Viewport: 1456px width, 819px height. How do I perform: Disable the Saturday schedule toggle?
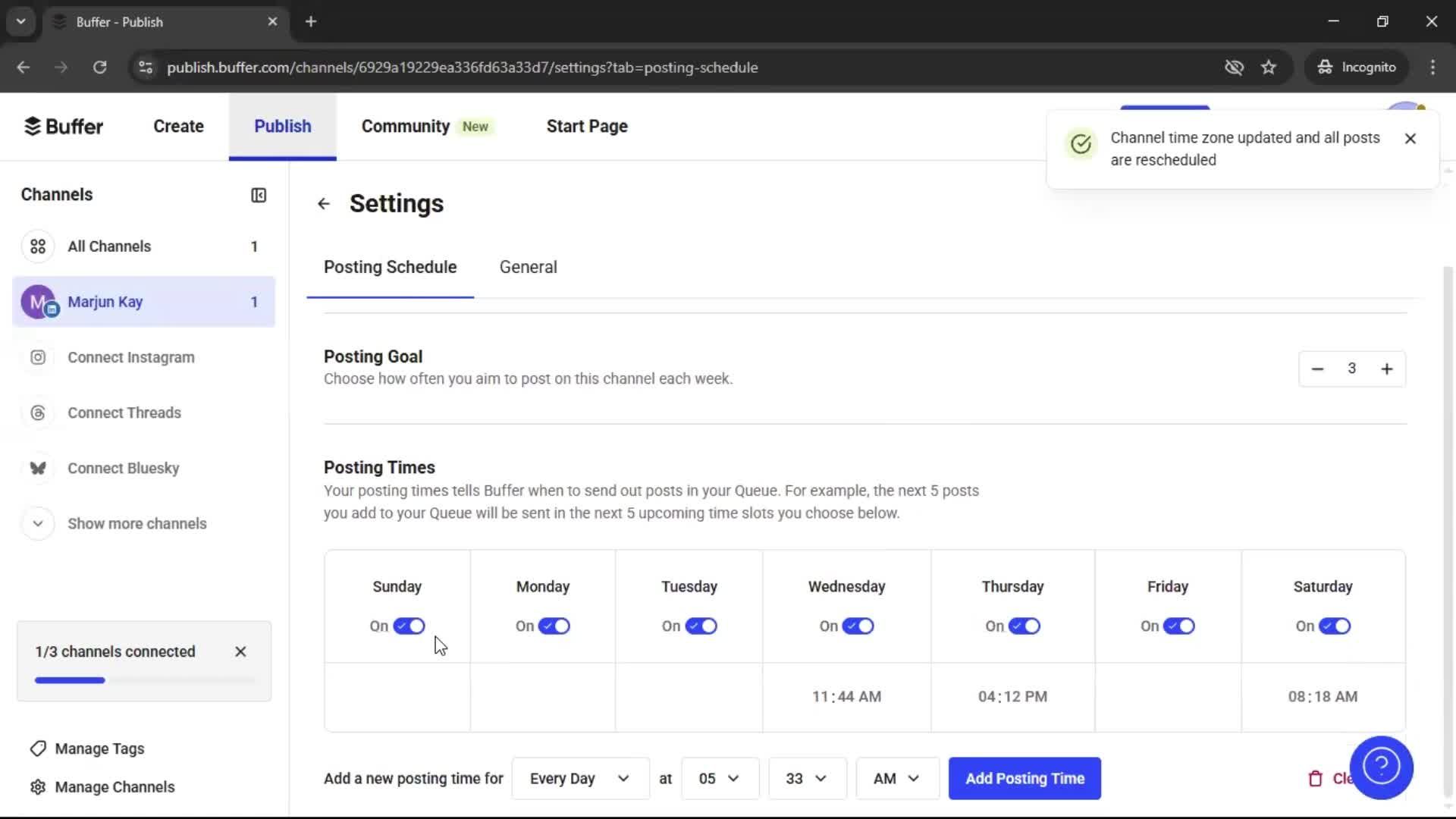click(1334, 626)
